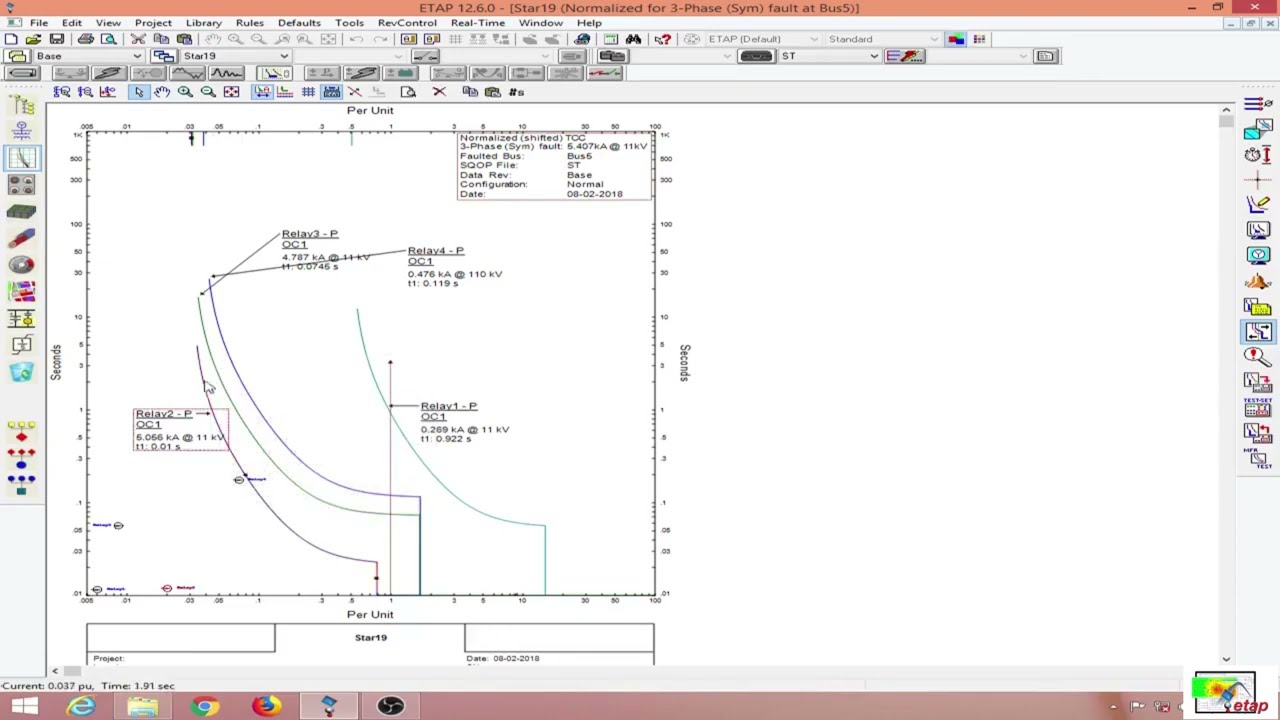Click the #s numbering icon
The width and height of the screenshot is (1280, 720).
tap(516, 92)
